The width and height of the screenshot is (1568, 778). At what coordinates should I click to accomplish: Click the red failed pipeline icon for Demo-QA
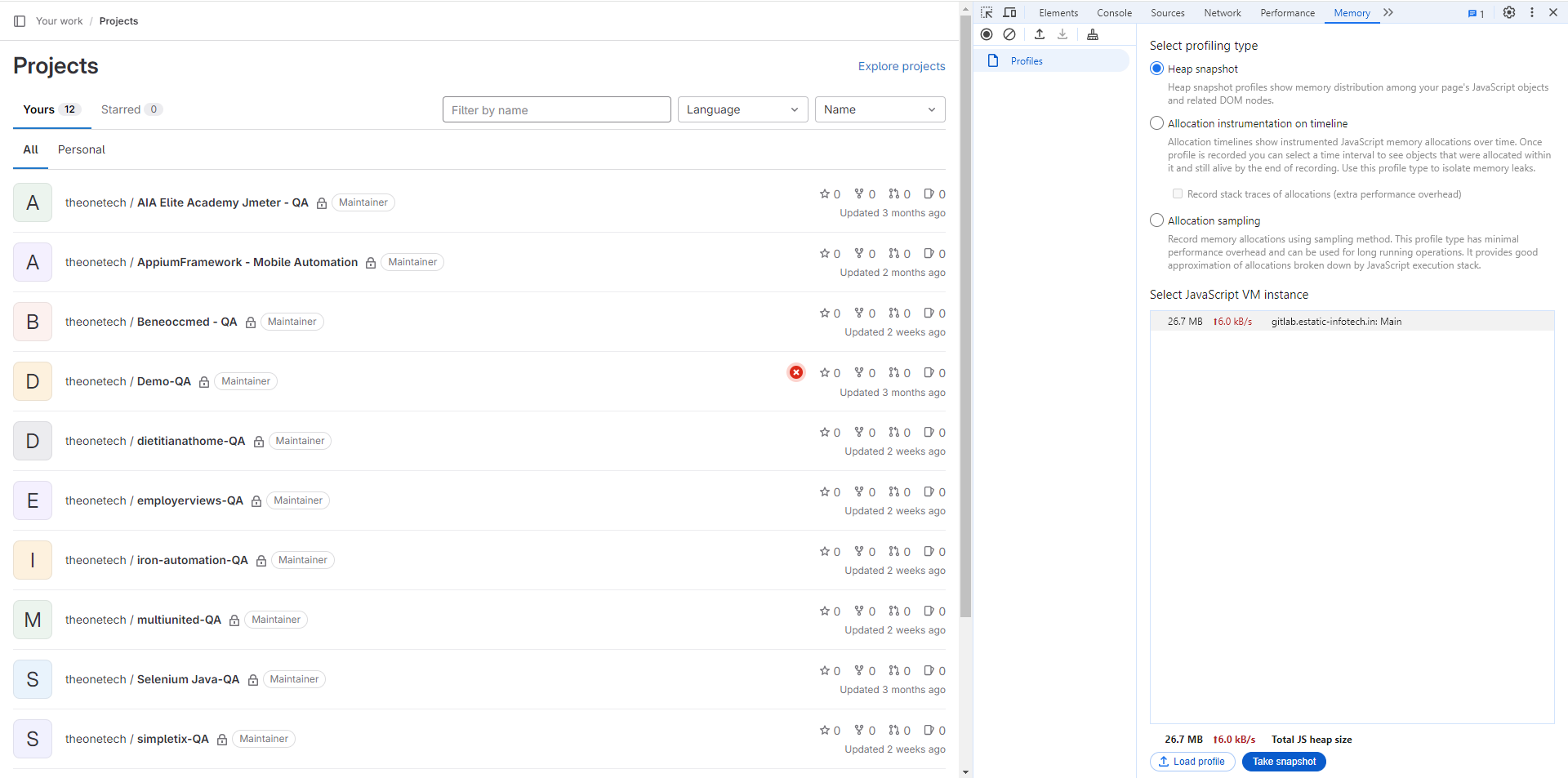795,372
